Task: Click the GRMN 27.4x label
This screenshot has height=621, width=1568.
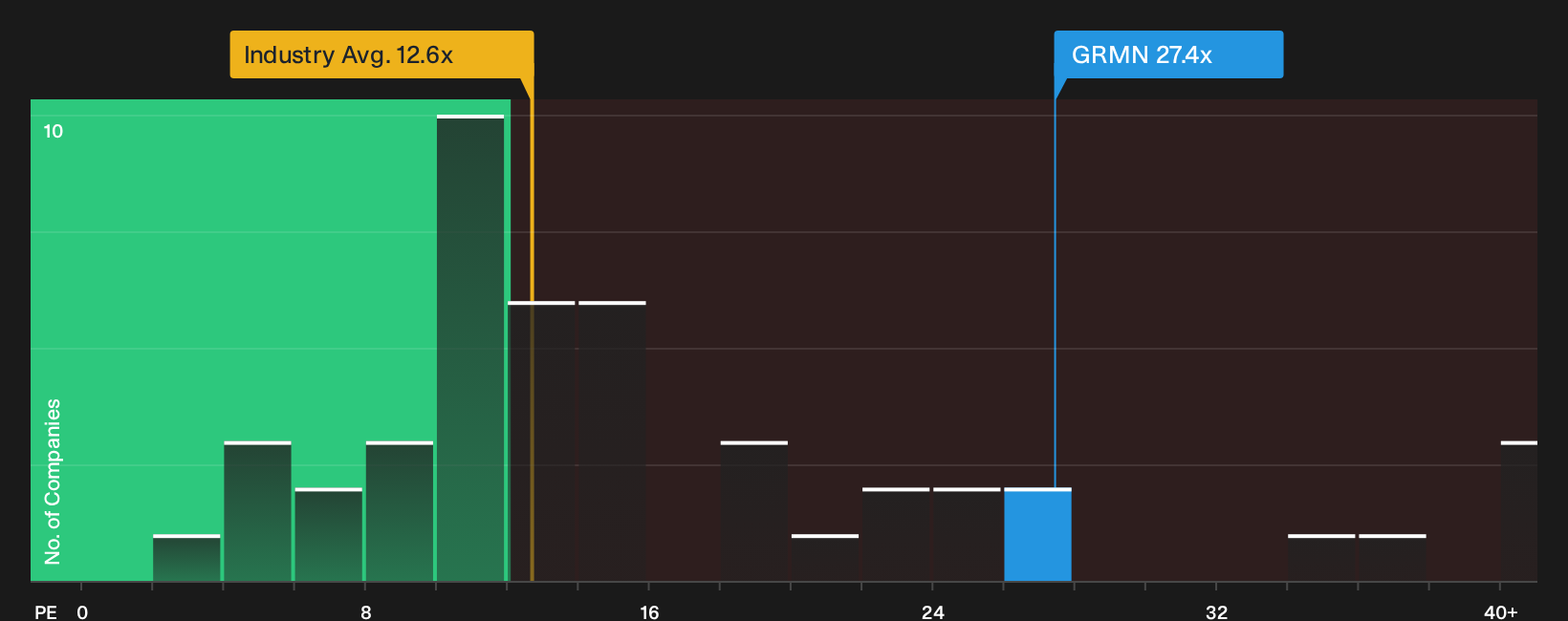Action: [x=1168, y=54]
